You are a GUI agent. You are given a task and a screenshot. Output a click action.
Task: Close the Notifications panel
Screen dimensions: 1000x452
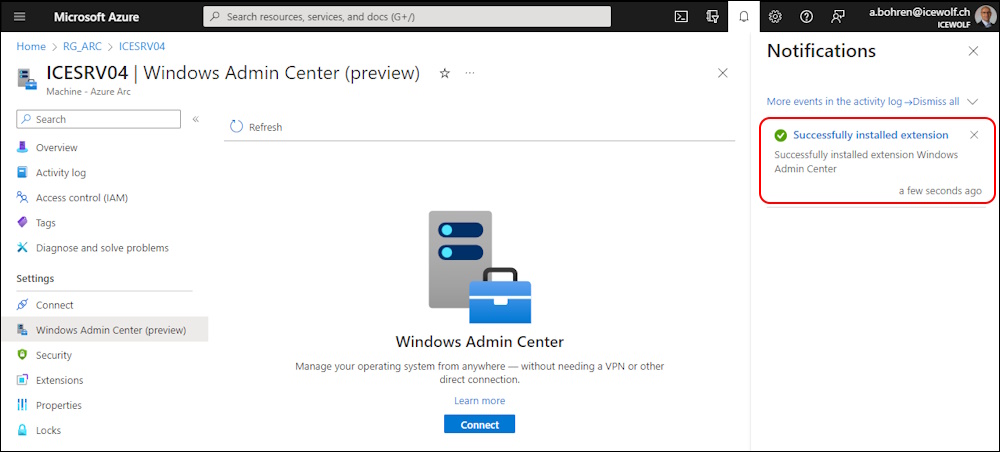click(973, 52)
